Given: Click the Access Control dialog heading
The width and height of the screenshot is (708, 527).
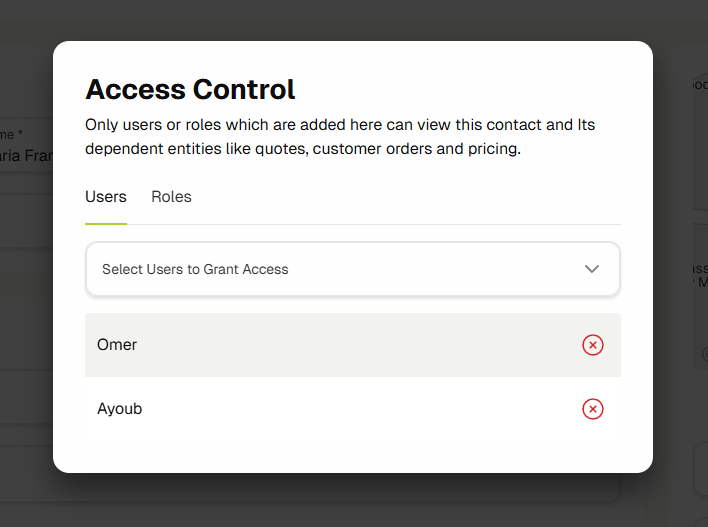Looking at the screenshot, I should click(x=190, y=89).
